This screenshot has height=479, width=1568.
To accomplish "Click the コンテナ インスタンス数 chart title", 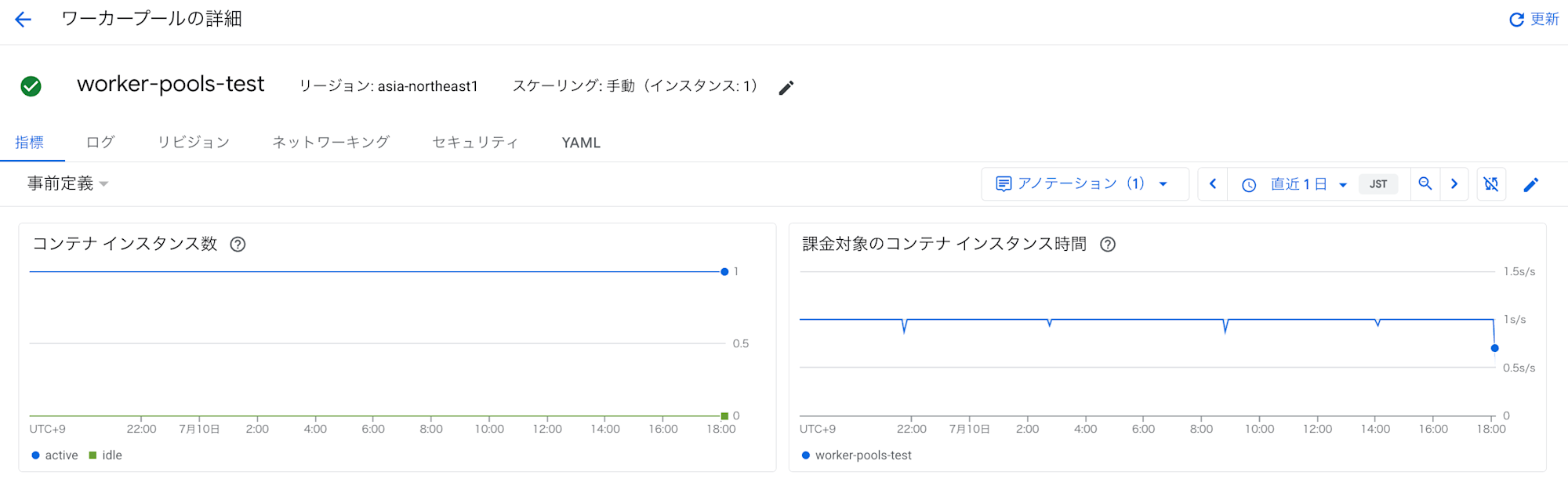I will 125,244.
